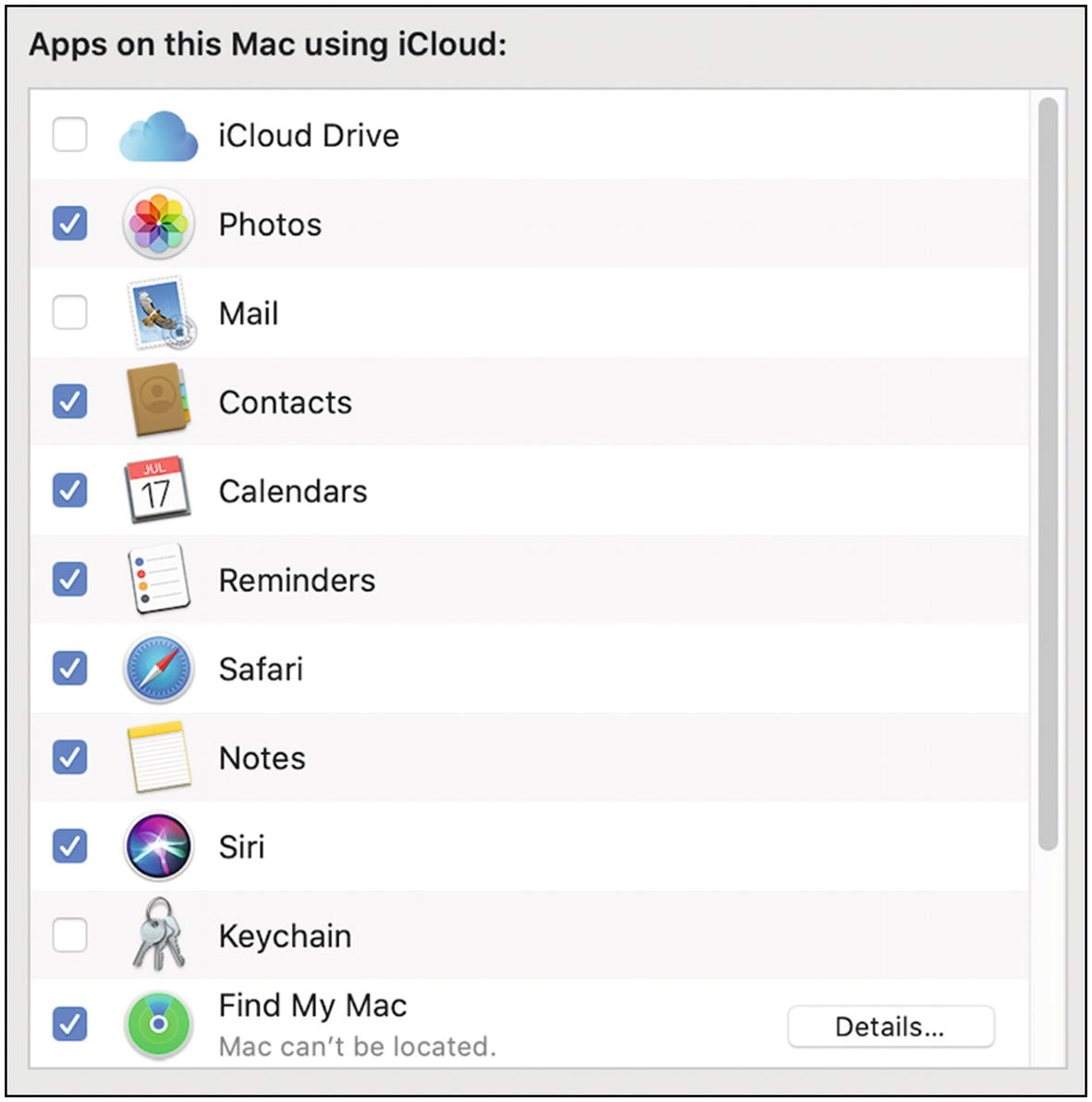
Task: Enable the Mail checkbox
Action: coord(69,312)
